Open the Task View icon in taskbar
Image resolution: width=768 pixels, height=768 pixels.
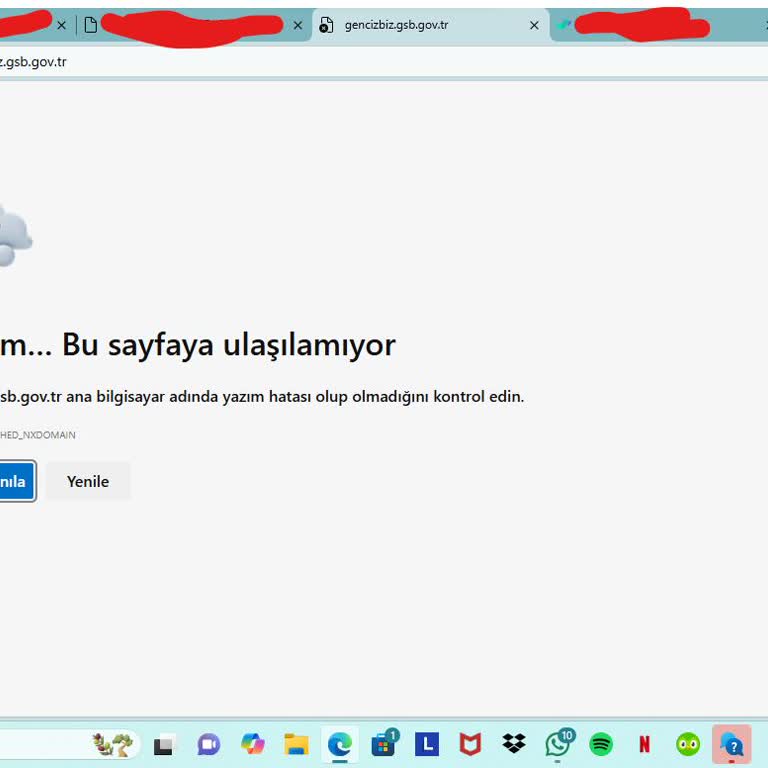coord(163,745)
